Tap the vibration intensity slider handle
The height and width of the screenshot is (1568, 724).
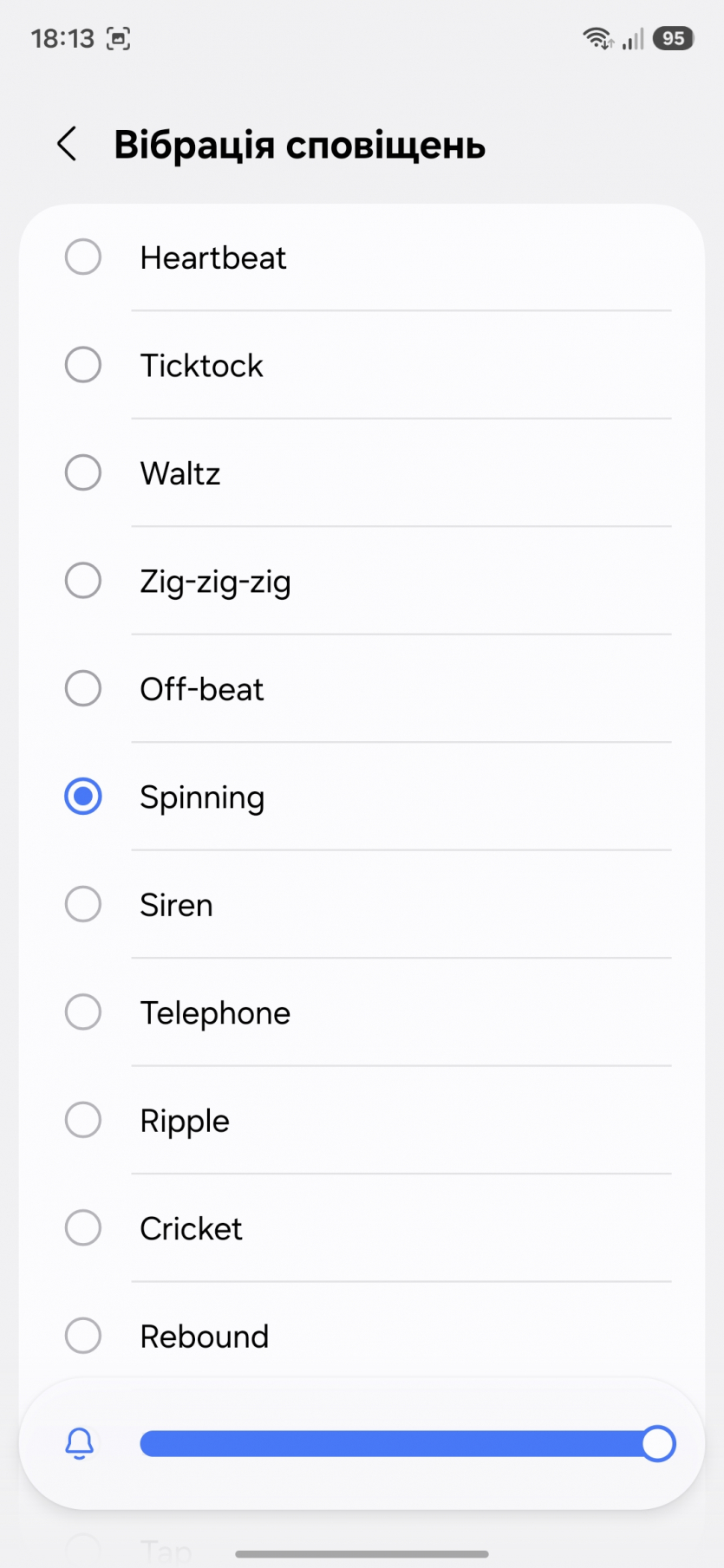658,1443
